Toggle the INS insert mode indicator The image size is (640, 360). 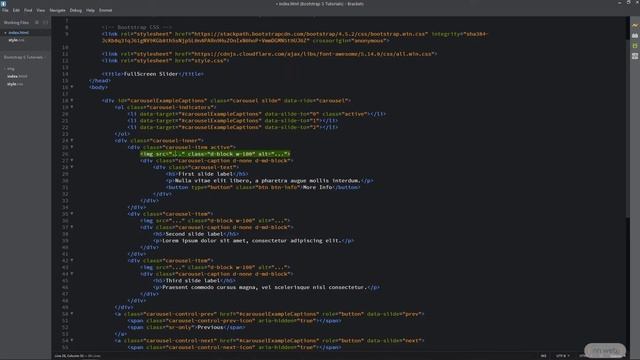point(544,356)
